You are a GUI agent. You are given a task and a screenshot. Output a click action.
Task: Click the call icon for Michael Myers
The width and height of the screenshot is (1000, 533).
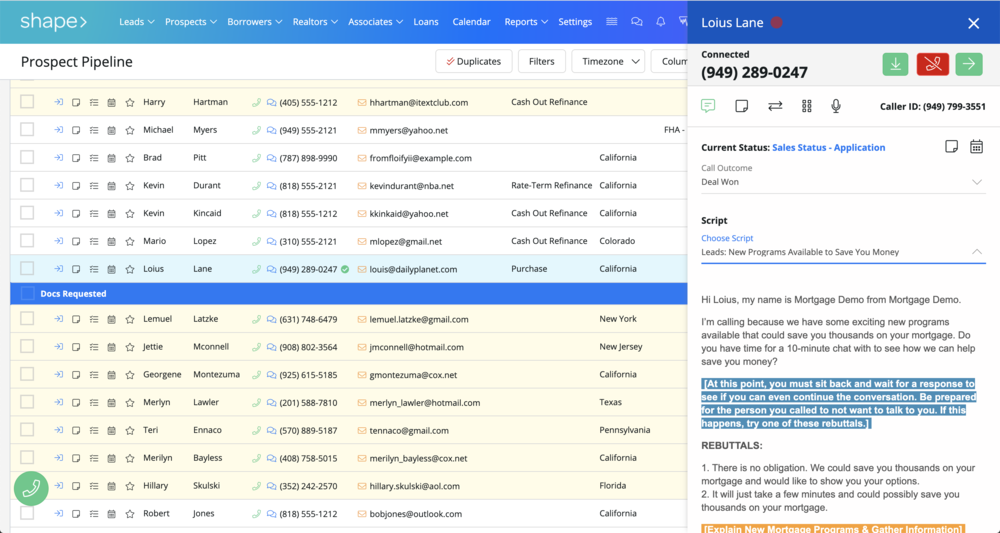point(256,130)
